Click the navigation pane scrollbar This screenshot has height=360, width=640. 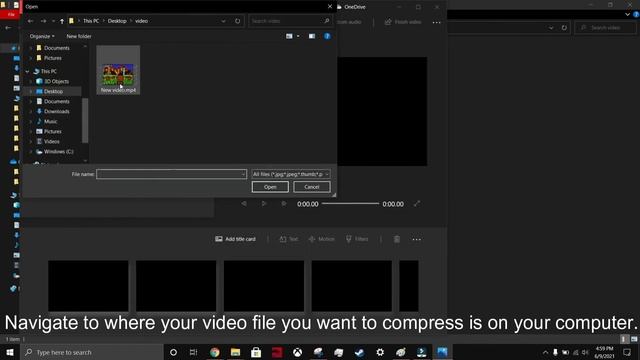tap(85, 120)
